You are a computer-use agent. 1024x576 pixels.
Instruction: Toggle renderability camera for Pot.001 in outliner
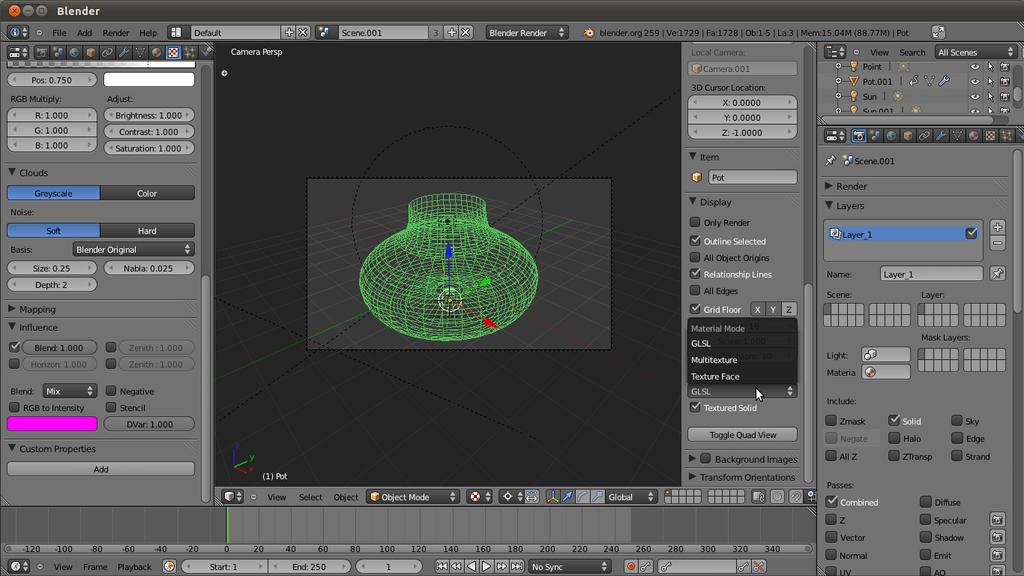[1005, 82]
